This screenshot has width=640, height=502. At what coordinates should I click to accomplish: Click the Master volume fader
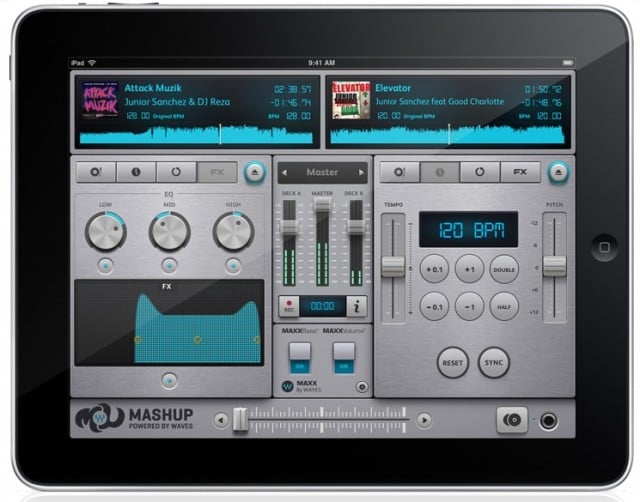322,205
